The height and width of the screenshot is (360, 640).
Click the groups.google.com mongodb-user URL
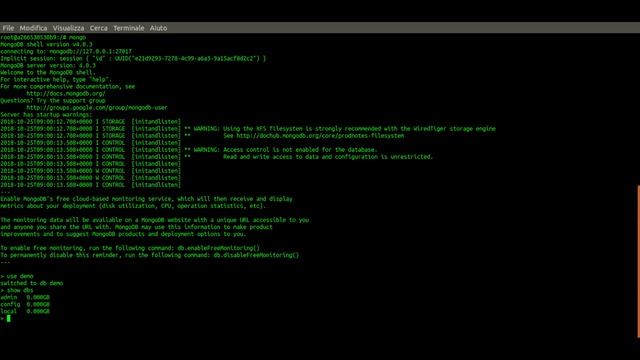[97, 108]
